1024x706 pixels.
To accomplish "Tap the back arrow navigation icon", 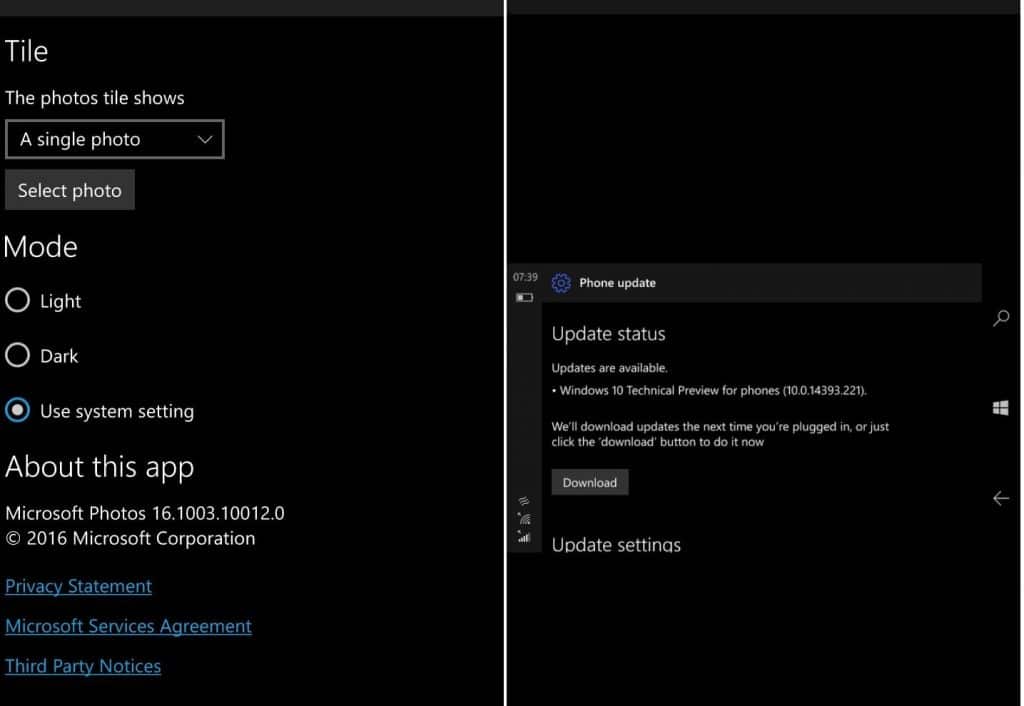I will tap(1001, 498).
